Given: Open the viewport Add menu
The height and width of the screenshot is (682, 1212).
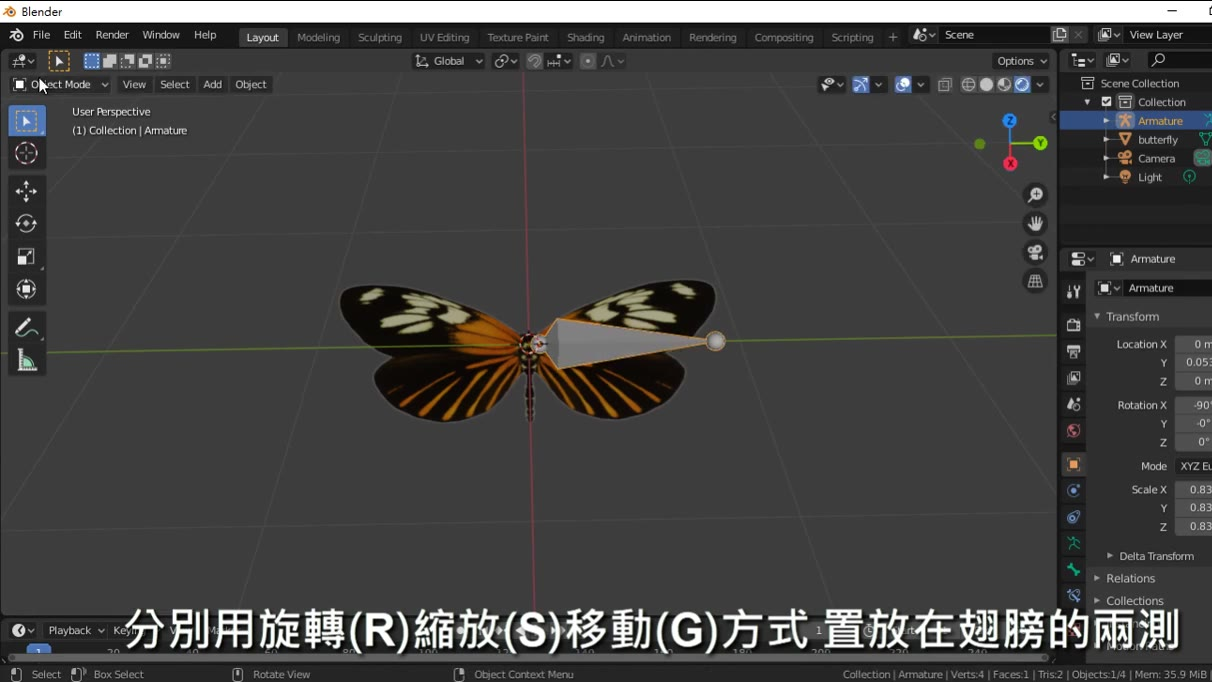Looking at the screenshot, I should [212, 85].
